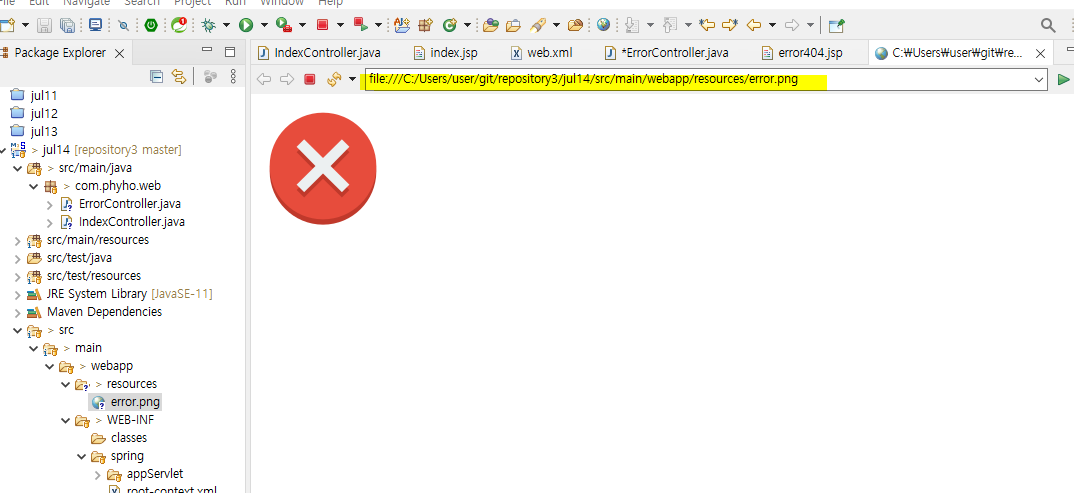Start debugging with the bug icon
The width and height of the screenshot is (1074, 493).
coord(208,25)
